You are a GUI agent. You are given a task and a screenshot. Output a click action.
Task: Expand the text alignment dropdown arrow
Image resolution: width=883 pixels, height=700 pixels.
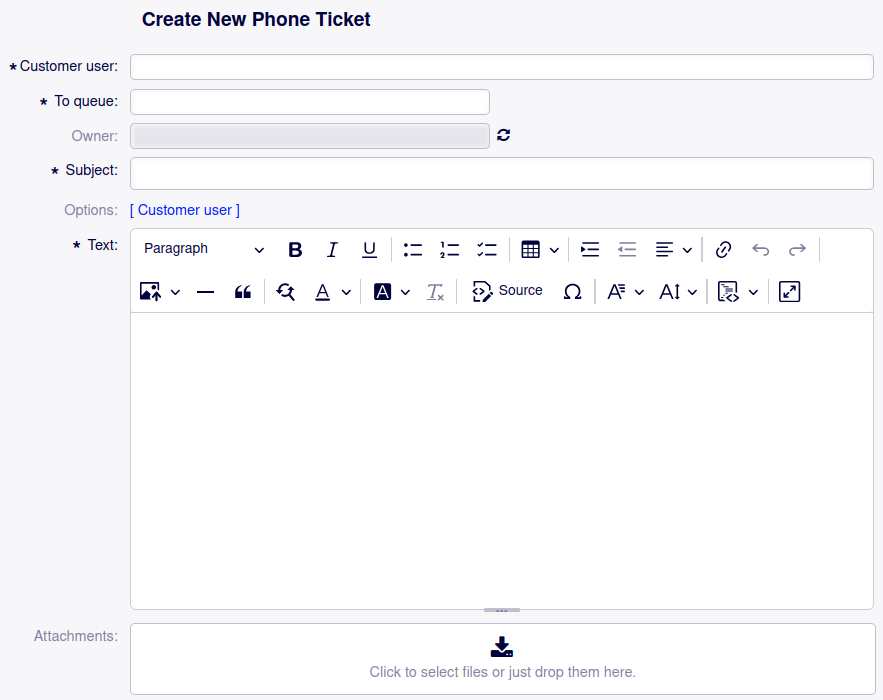687,250
